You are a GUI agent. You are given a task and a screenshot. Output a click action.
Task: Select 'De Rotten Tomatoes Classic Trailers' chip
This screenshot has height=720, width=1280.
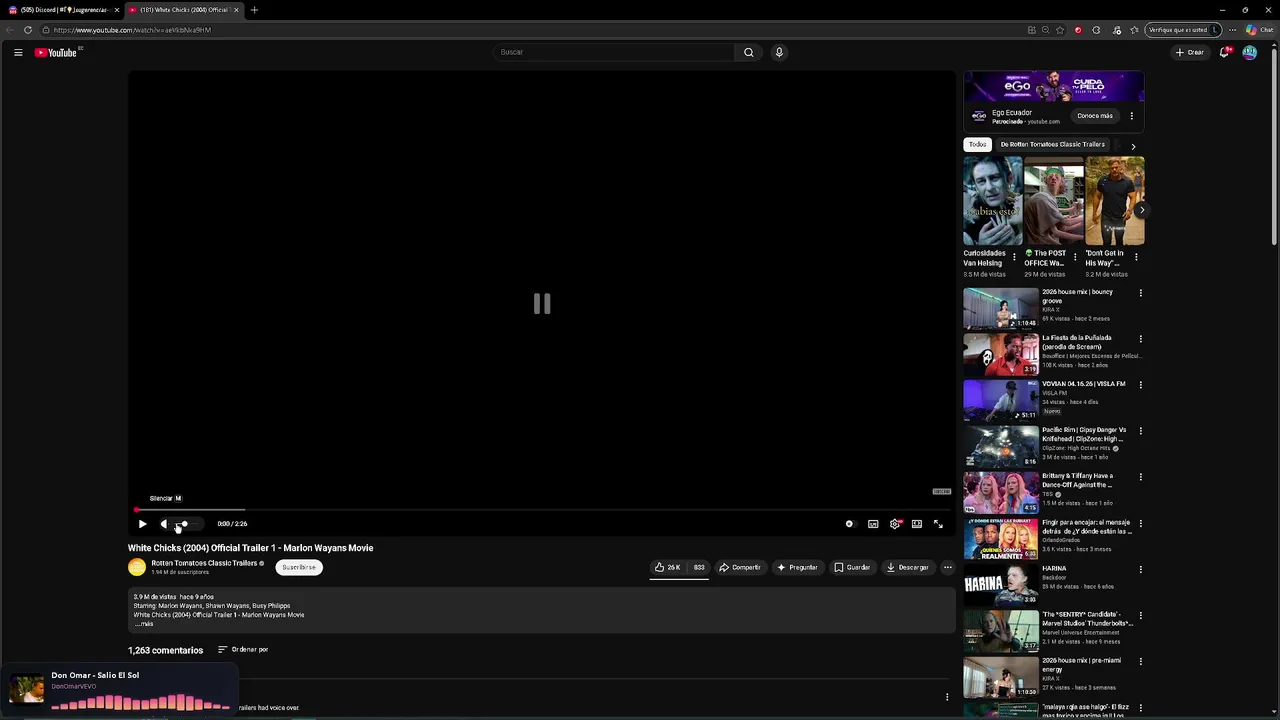coord(1052,144)
